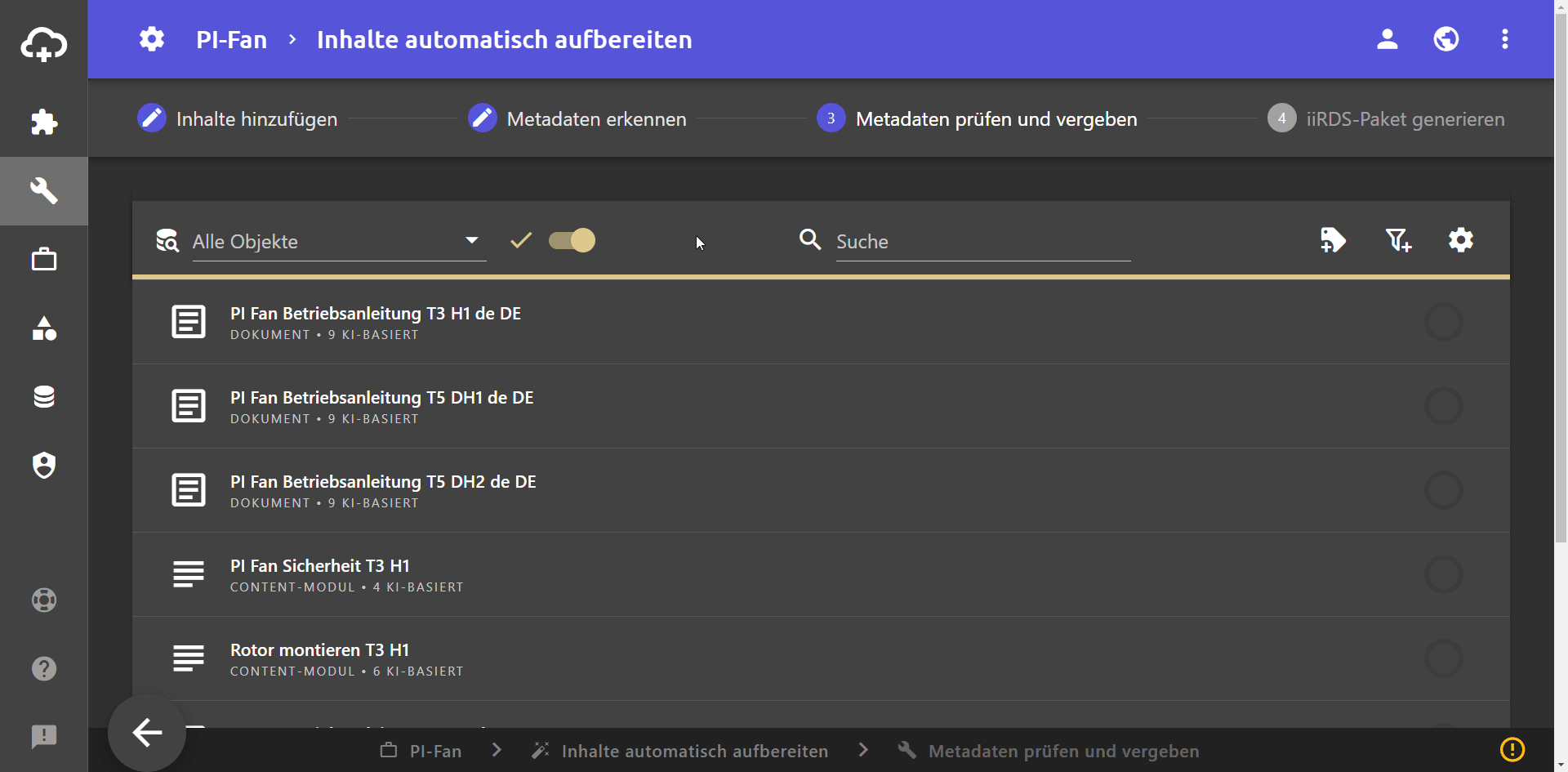Select circle for Betriebsanleitung T5 DH2 row
1568x772 pixels.
point(1444,490)
